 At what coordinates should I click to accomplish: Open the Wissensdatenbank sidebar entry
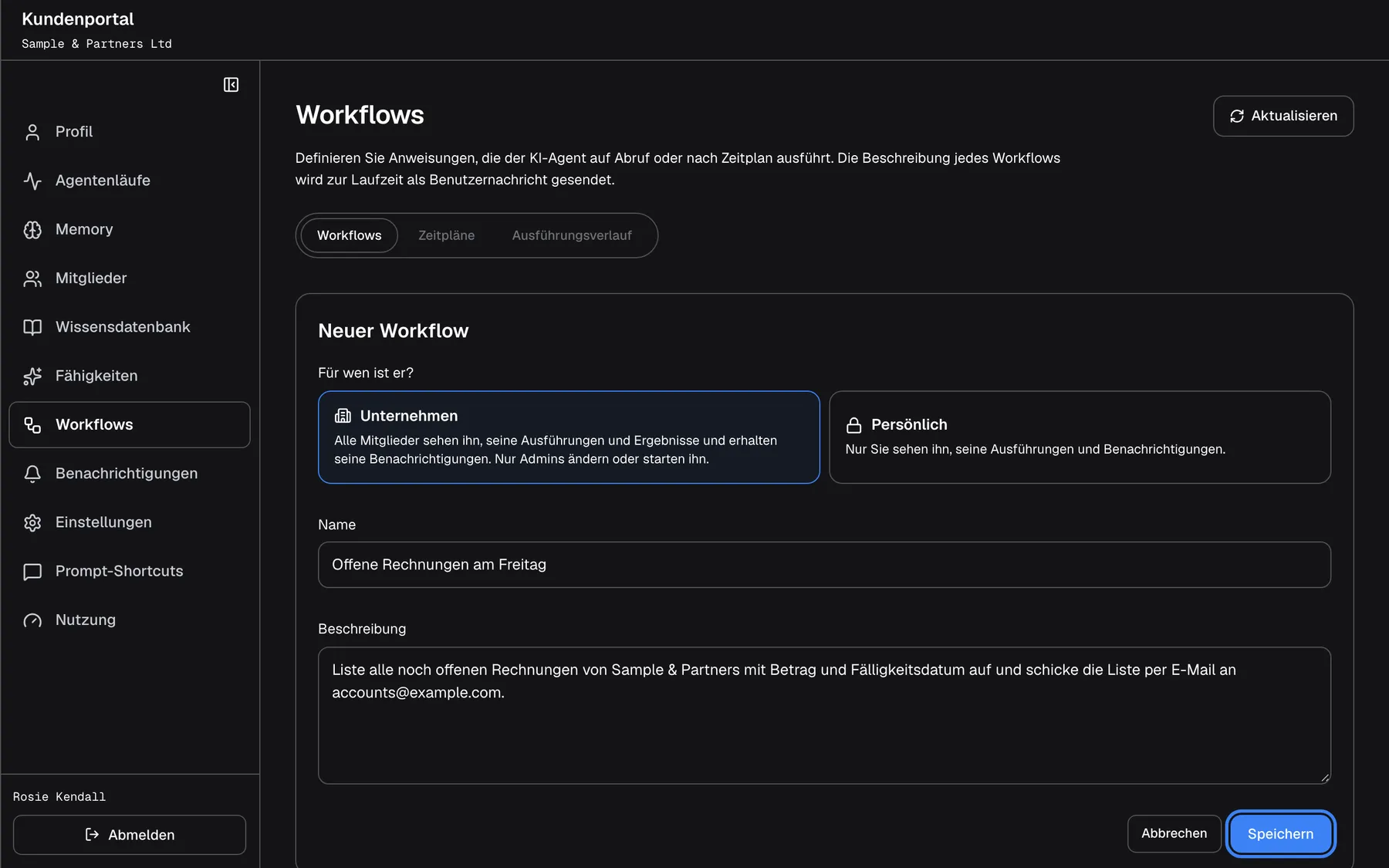(x=130, y=327)
